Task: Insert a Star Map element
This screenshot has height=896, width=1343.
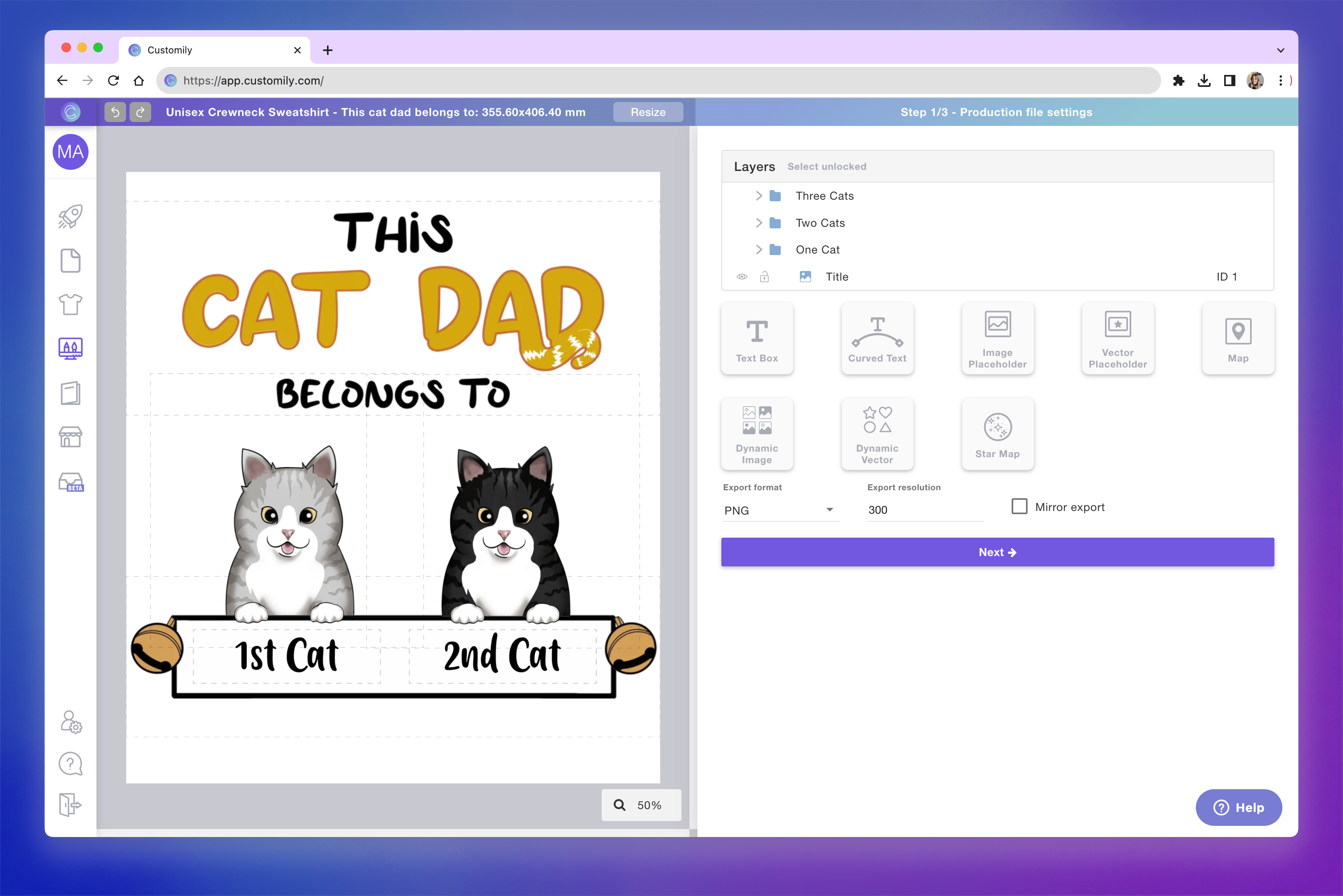Action: pos(997,434)
